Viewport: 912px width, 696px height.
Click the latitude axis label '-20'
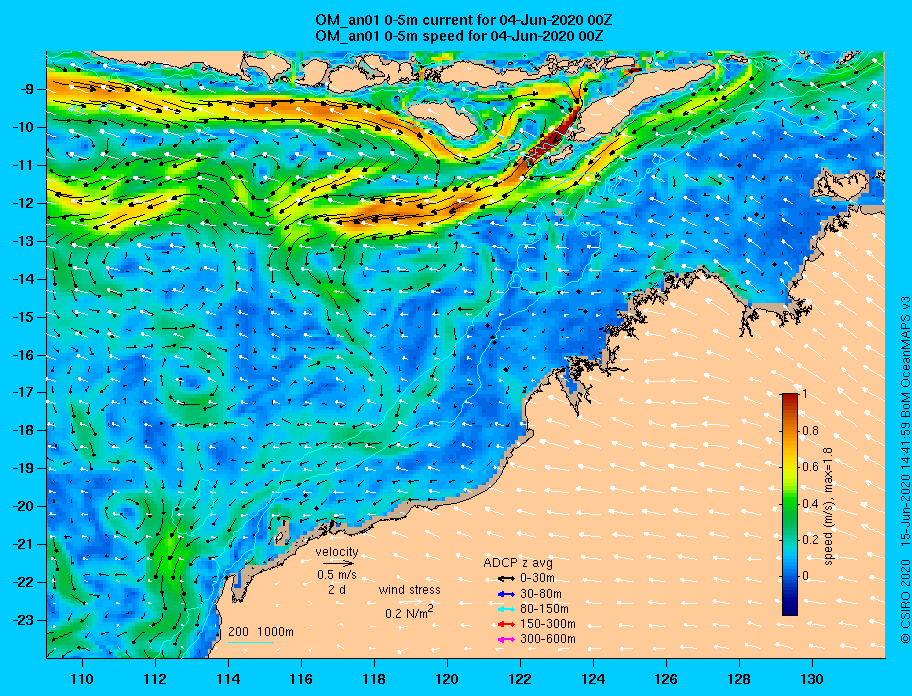[x=24, y=506]
